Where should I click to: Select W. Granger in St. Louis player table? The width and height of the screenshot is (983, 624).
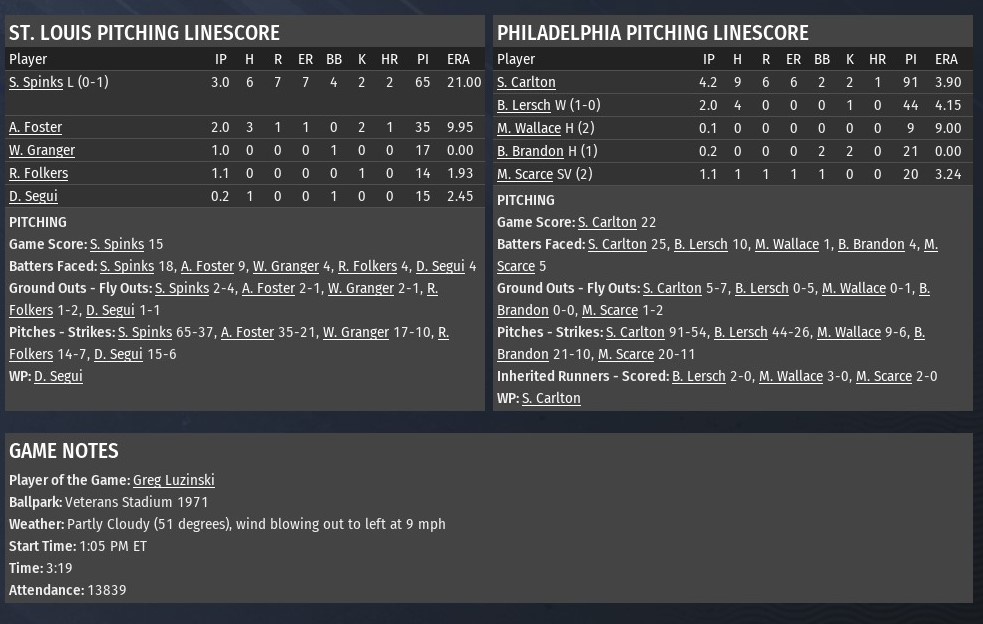coord(42,150)
